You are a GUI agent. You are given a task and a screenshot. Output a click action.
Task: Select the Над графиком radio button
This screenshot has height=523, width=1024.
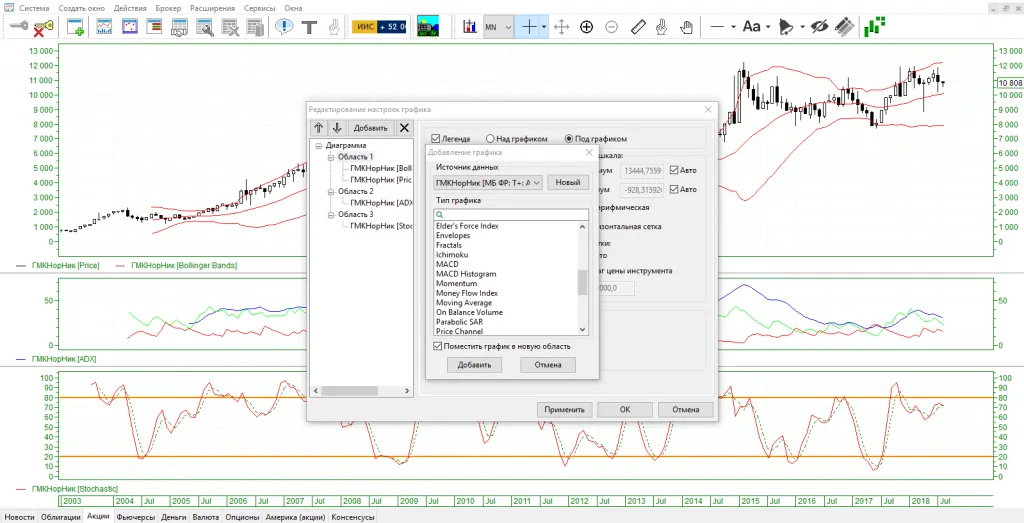pos(490,139)
